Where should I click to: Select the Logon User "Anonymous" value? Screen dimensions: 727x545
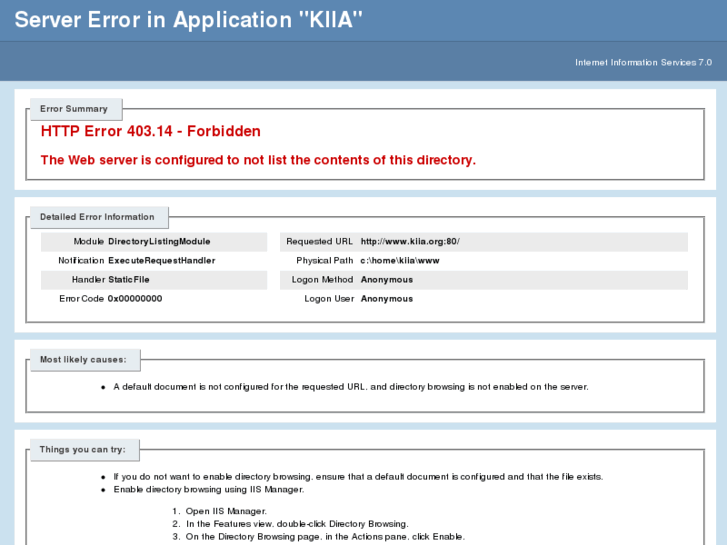(x=387, y=299)
